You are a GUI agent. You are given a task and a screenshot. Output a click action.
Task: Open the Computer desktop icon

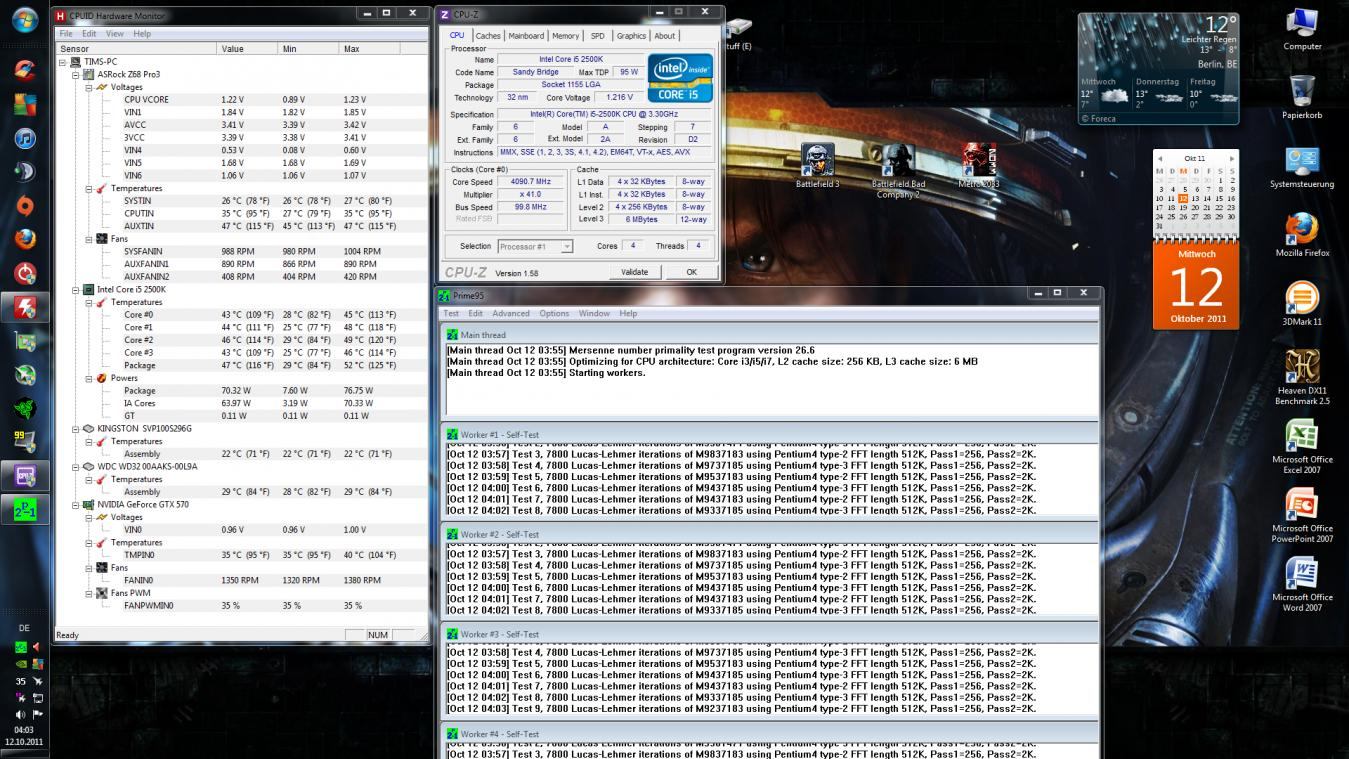1302,28
